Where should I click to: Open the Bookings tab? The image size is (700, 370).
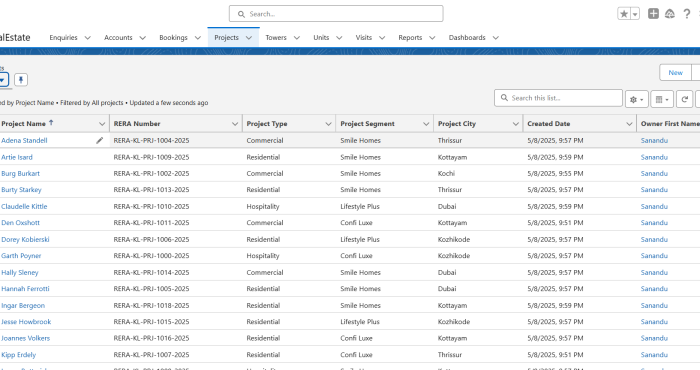pos(173,37)
